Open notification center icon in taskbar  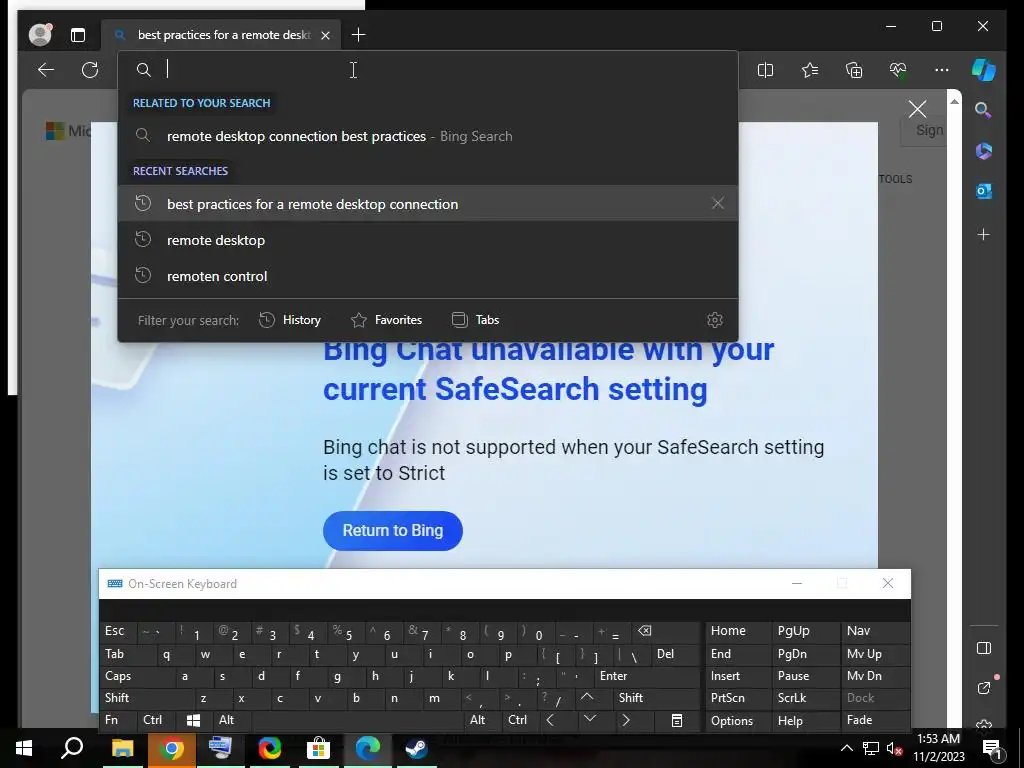coord(992,748)
